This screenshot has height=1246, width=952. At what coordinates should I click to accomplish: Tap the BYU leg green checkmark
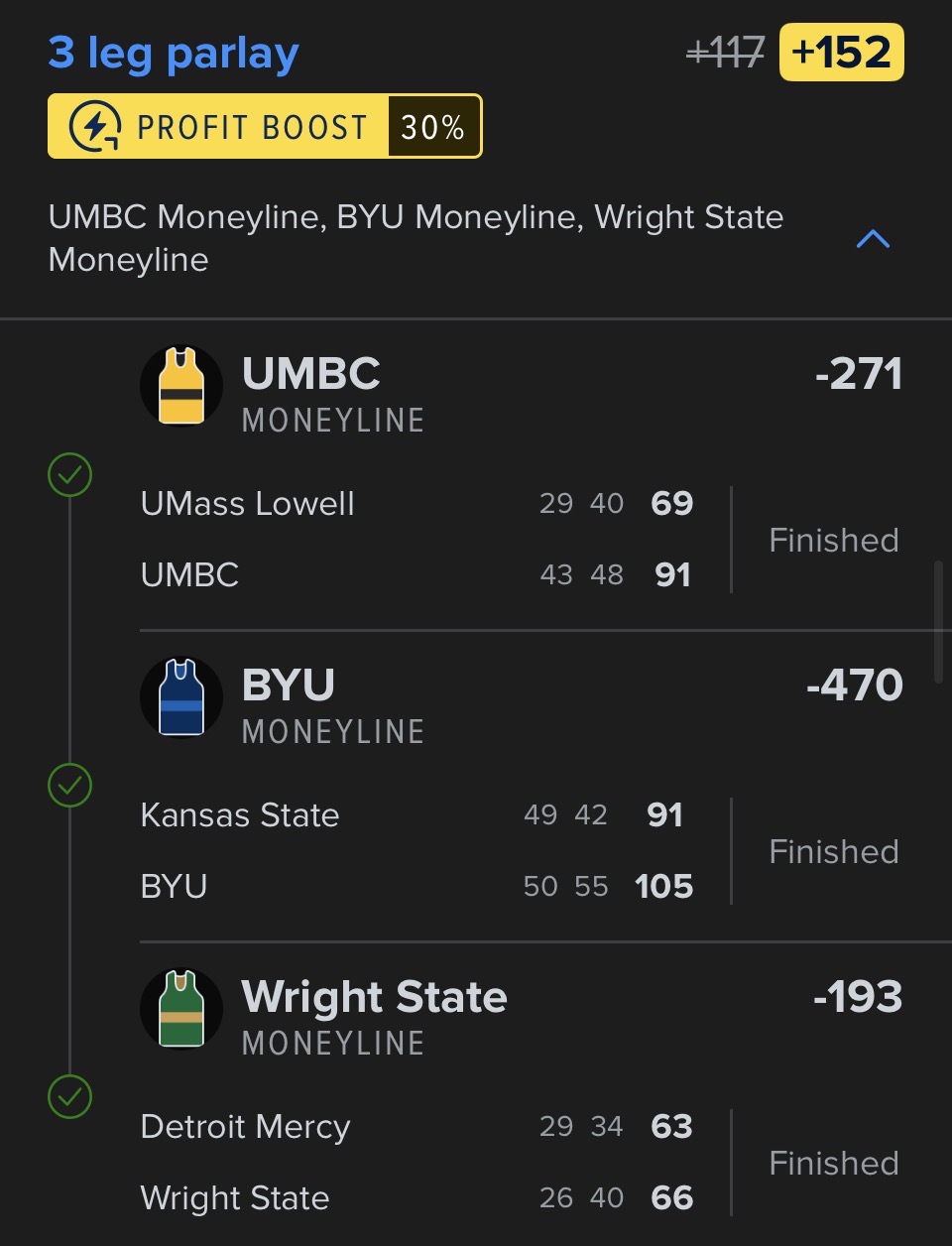[69, 786]
